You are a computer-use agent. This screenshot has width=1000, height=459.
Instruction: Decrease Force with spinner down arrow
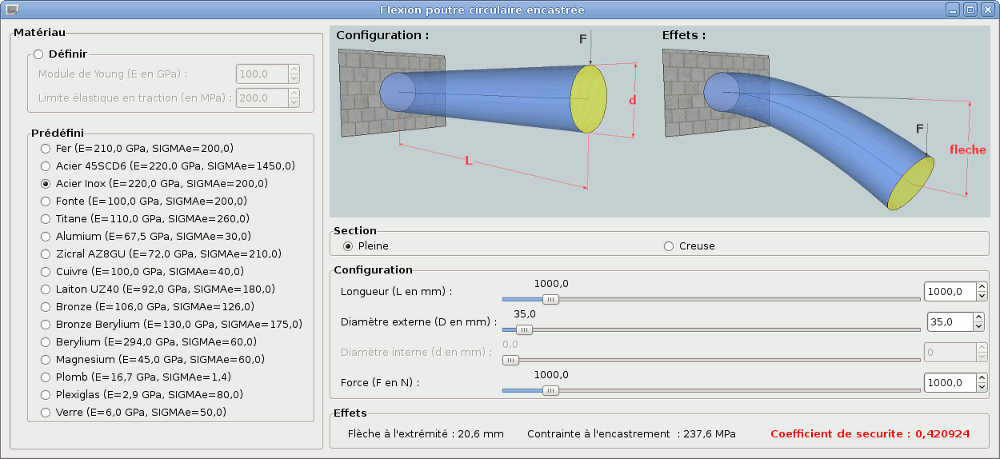point(982,388)
